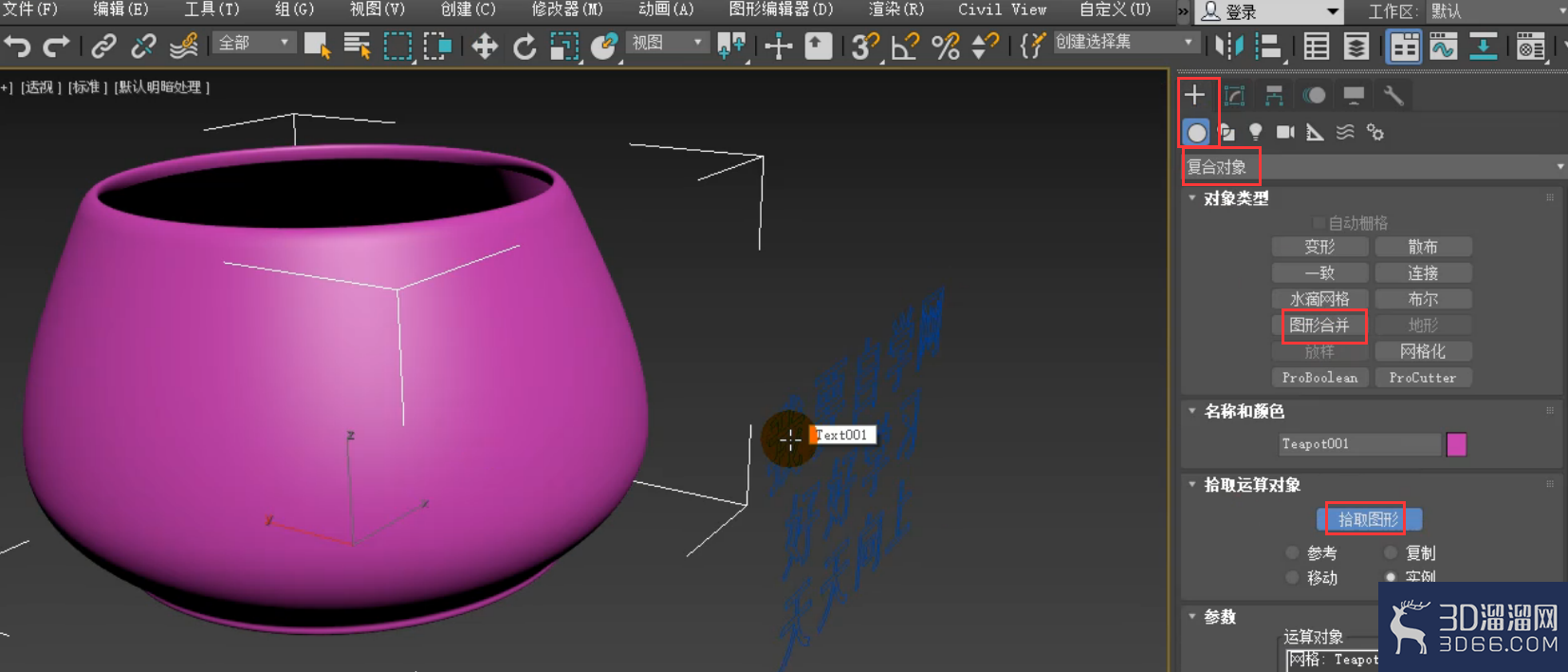Open the Select by Name tool
Image resolution: width=1568 pixels, height=672 pixels.
[357, 45]
